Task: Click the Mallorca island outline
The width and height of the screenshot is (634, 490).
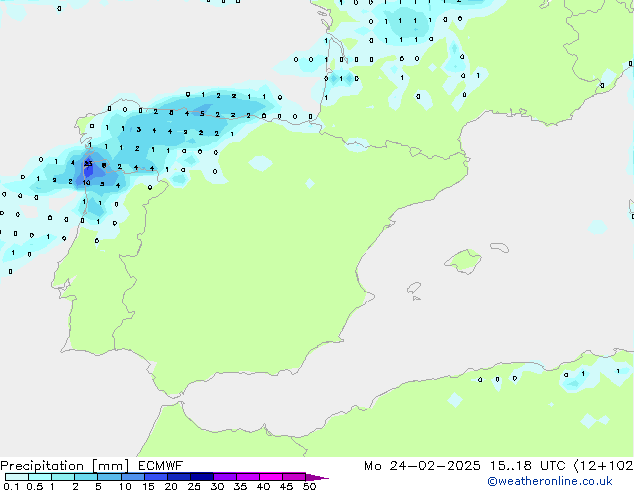Action: point(463,261)
